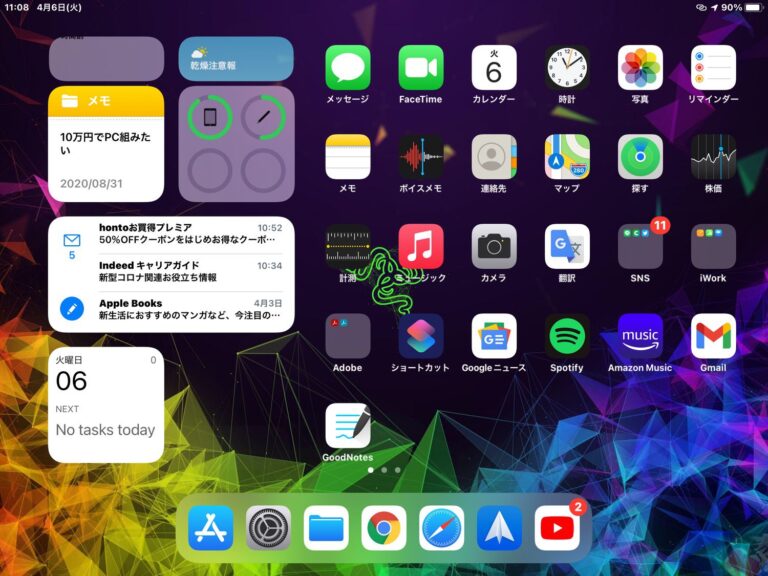Open YouTube in the dock
This screenshot has height=576, width=768.
point(557,528)
